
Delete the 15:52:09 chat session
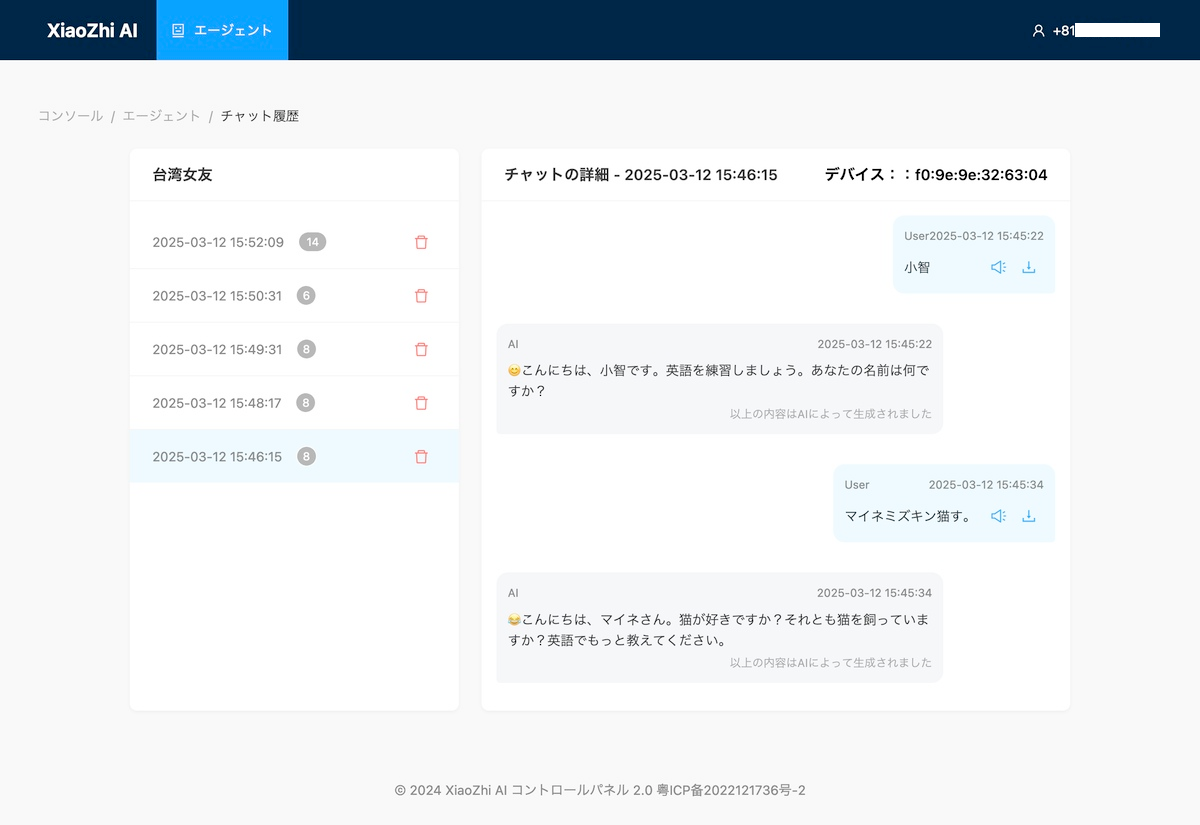[x=421, y=242]
